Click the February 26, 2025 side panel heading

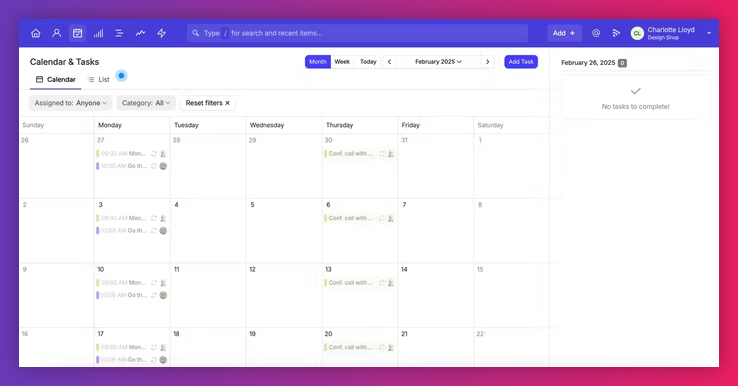(x=588, y=63)
